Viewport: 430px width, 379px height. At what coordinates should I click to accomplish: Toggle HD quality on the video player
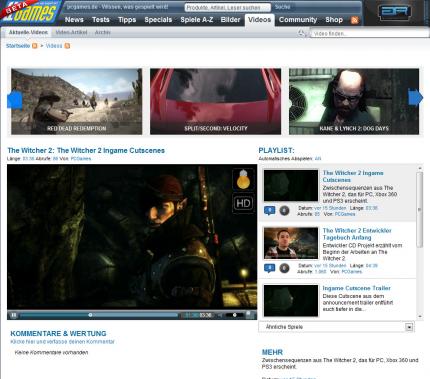click(x=243, y=203)
